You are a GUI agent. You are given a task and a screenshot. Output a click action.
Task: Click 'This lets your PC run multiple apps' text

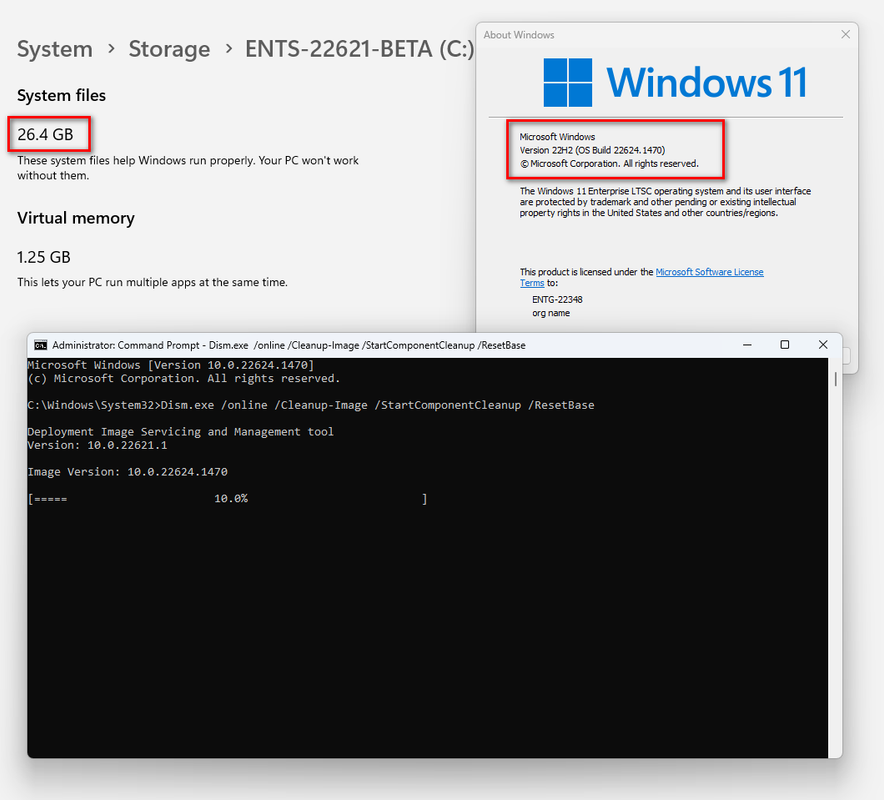tap(152, 282)
